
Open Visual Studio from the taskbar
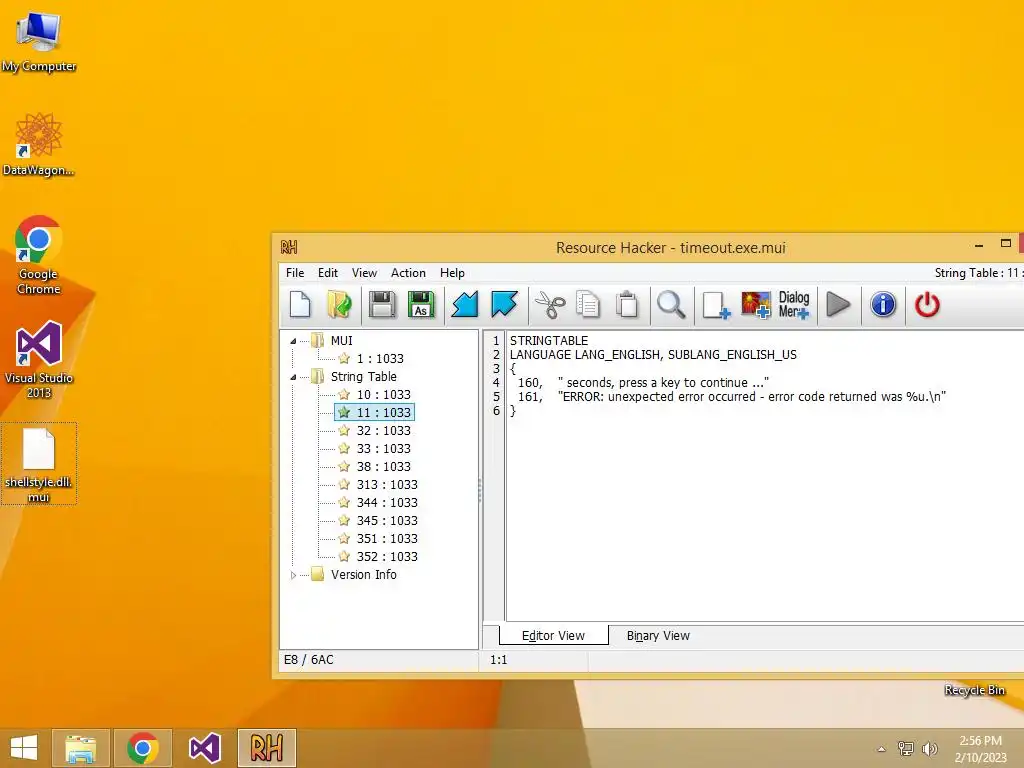[204, 748]
